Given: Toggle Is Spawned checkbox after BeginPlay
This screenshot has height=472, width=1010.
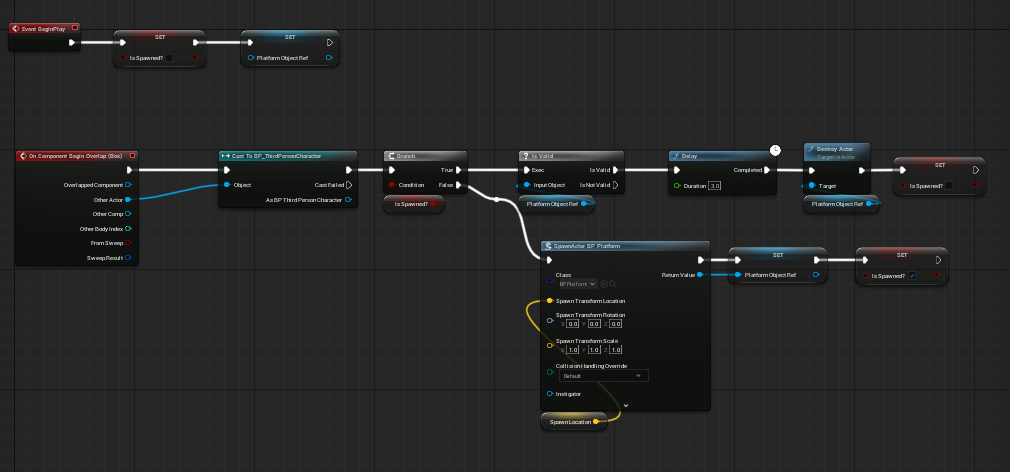Looking at the screenshot, I should [169, 58].
